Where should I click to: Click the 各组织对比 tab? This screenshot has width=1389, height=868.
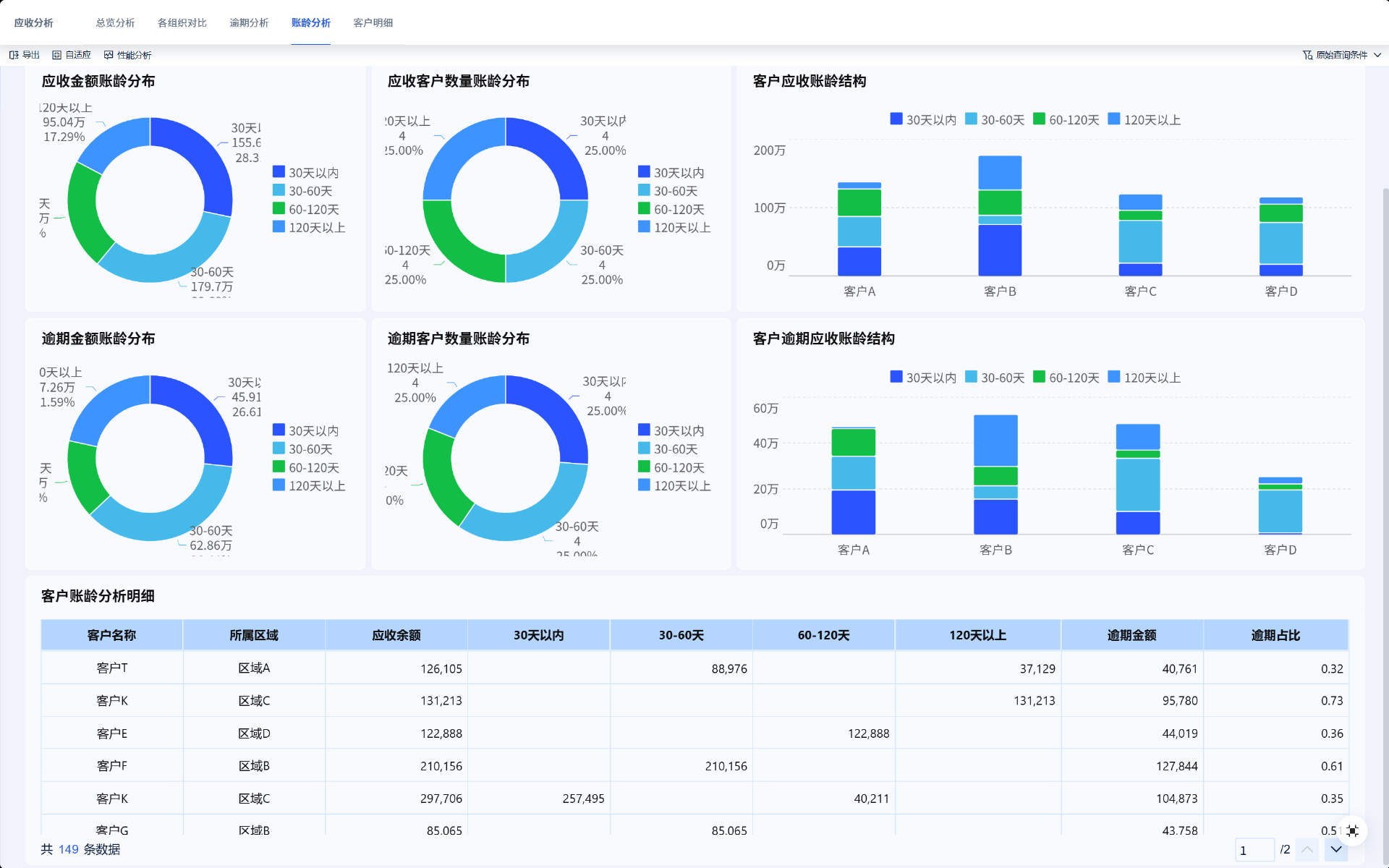182,22
